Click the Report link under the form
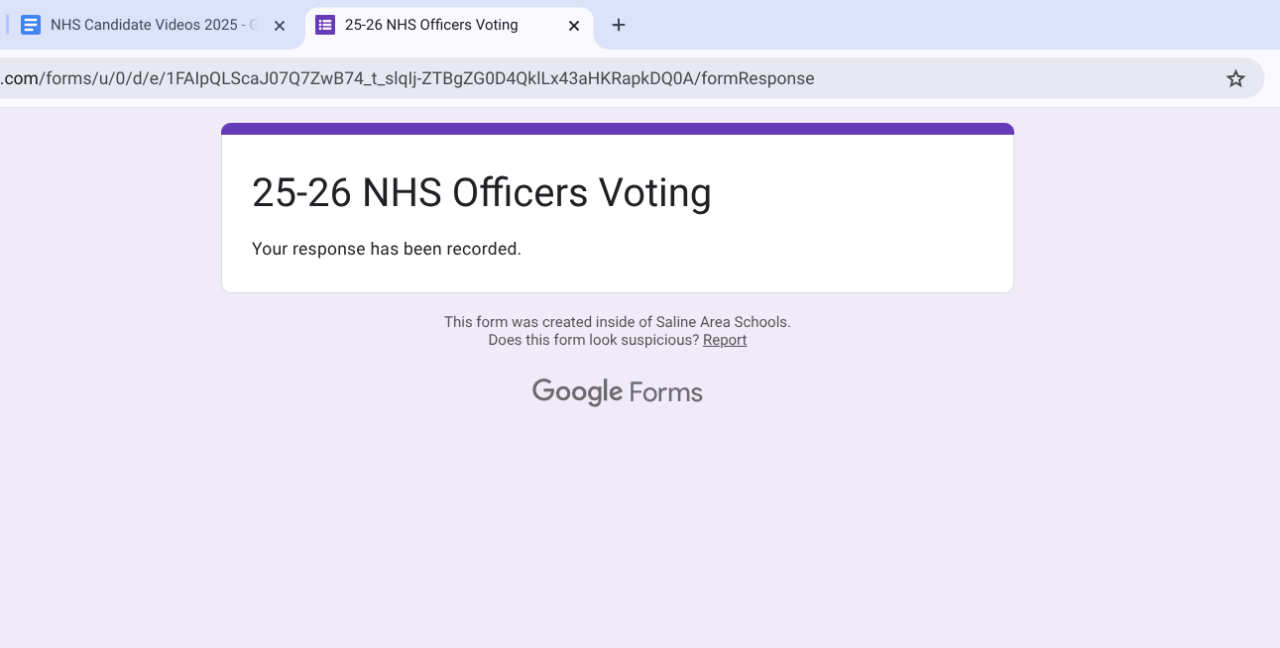1280x648 pixels. tap(725, 340)
